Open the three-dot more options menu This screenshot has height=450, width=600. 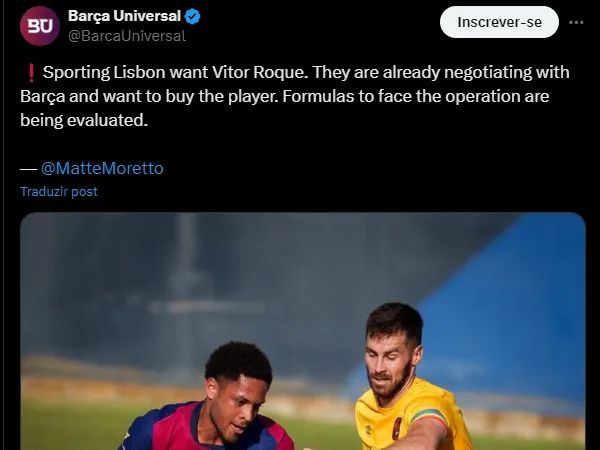[576, 22]
